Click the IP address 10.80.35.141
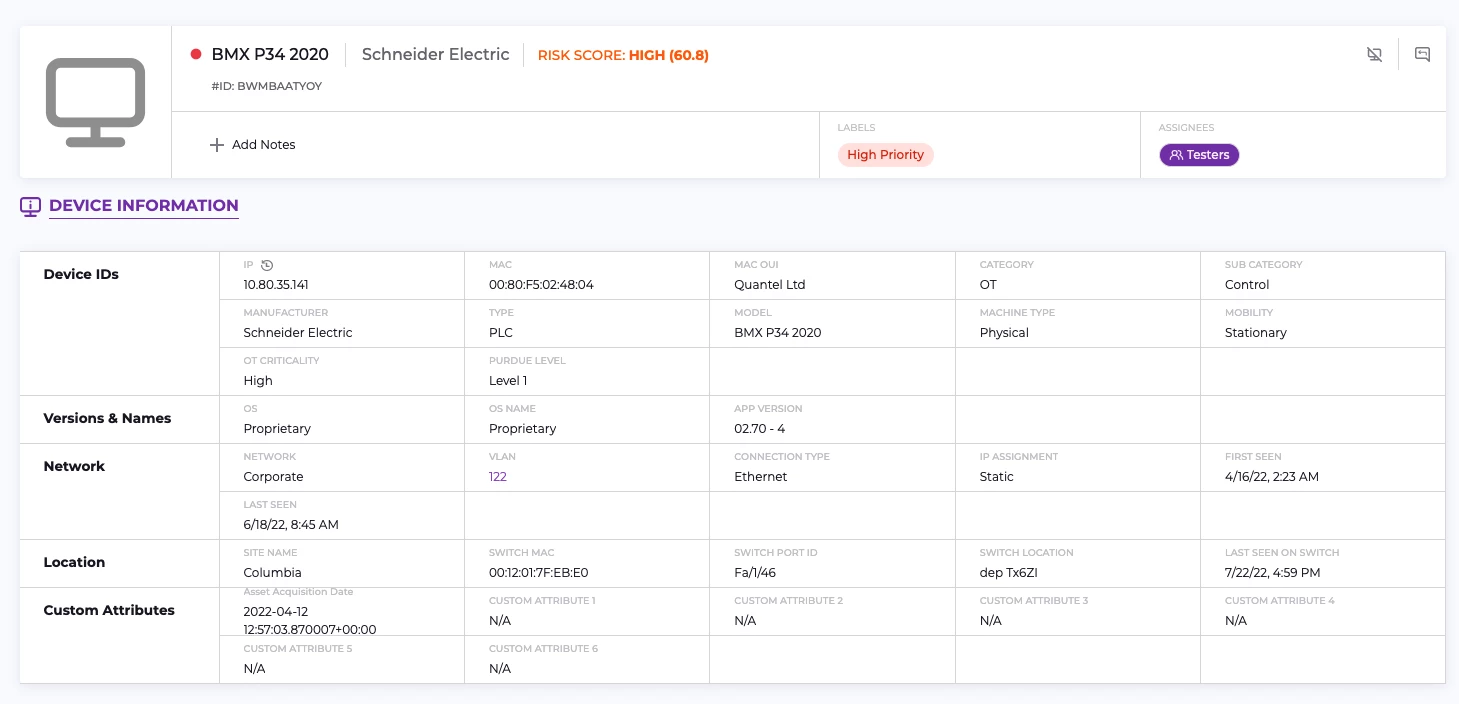 point(276,285)
